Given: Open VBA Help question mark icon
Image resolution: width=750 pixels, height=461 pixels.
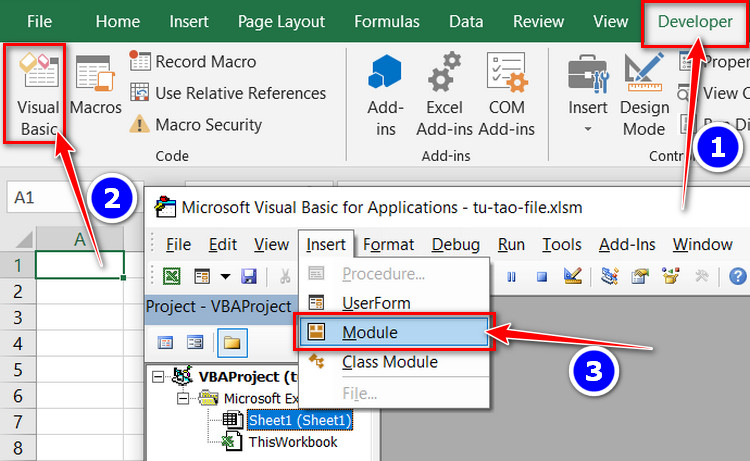Looking at the screenshot, I should 738,276.
